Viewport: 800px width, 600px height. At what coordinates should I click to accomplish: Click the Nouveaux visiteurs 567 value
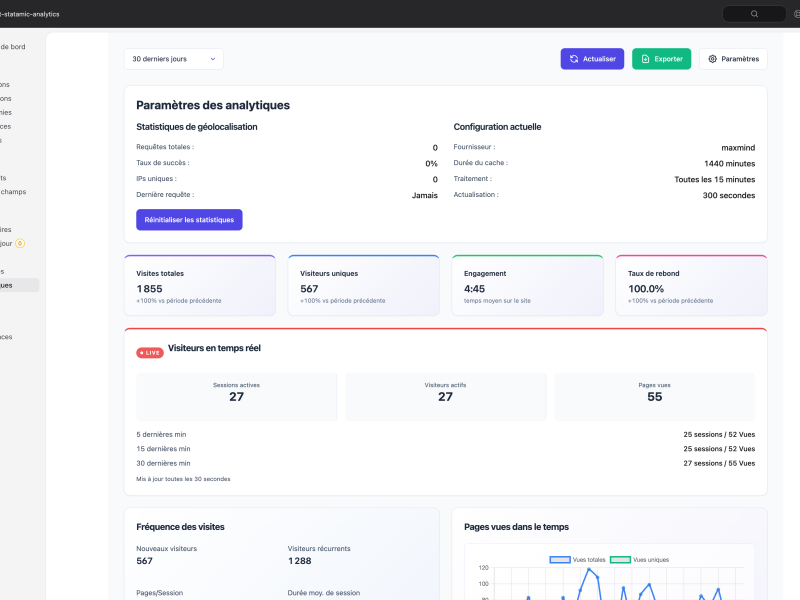pyautogui.click(x=144, y=561)
